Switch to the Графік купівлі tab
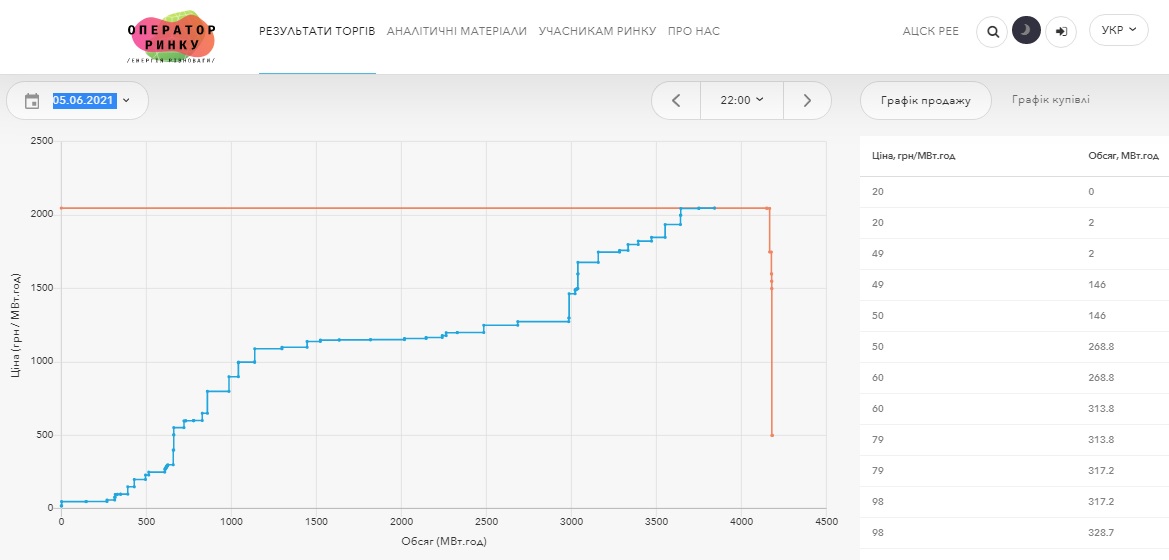Image resolution: width=1169 pixels, height=560 pixels. click(1050, 100)
